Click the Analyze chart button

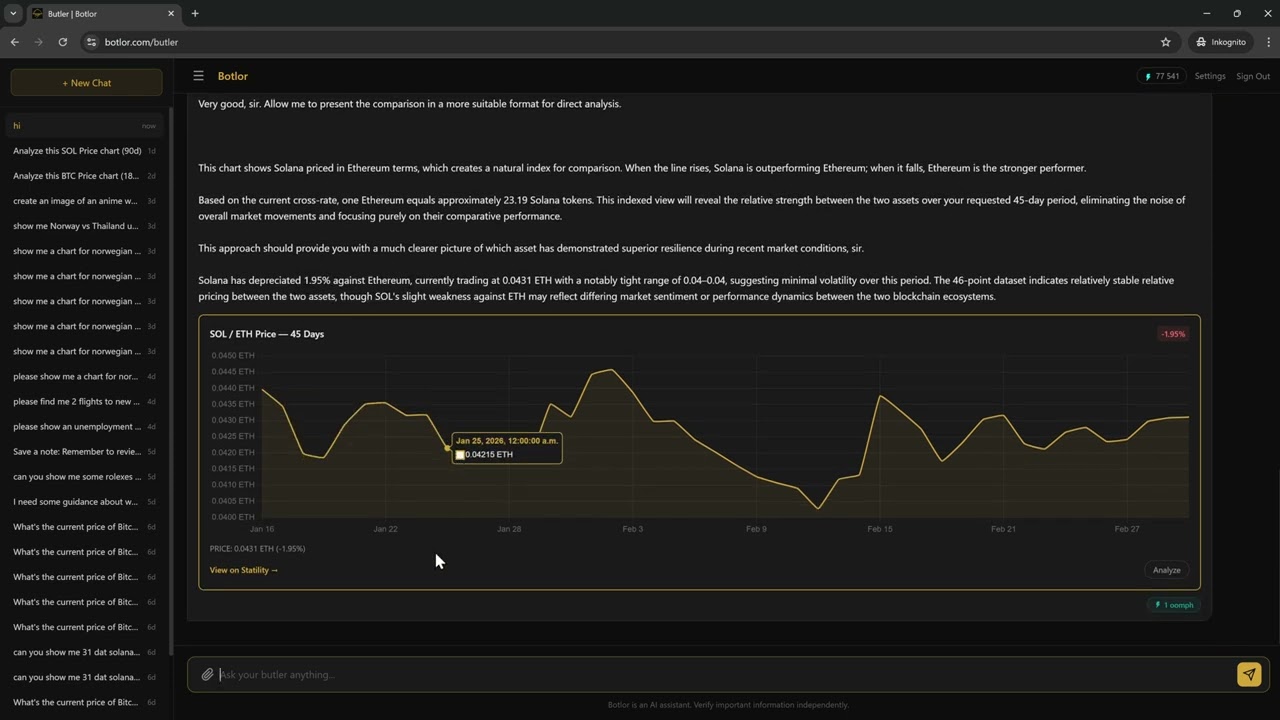tap(1166, 570)
